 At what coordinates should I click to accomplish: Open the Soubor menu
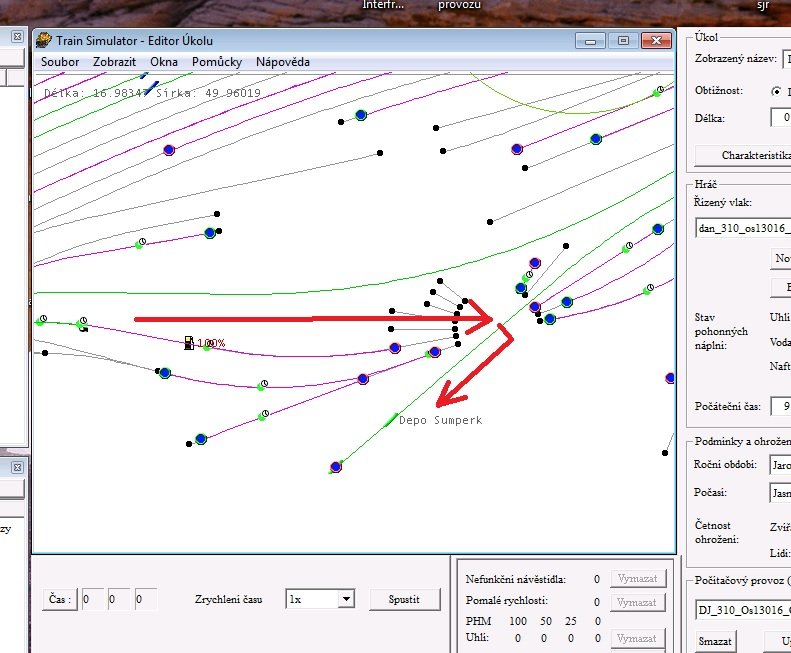[x=60, y=62]
